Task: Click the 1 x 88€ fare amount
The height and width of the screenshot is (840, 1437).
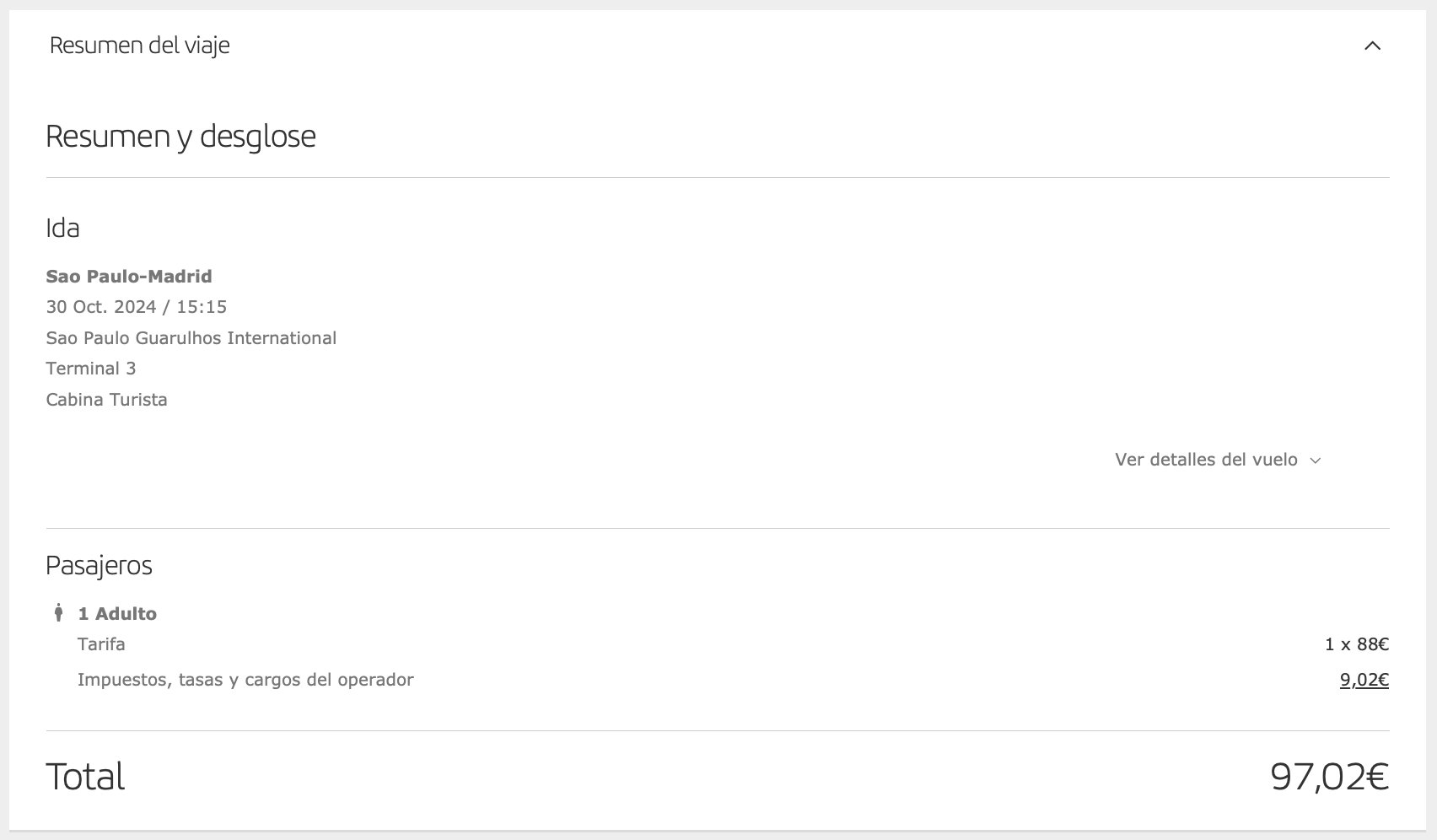Action: [1357, 644]
